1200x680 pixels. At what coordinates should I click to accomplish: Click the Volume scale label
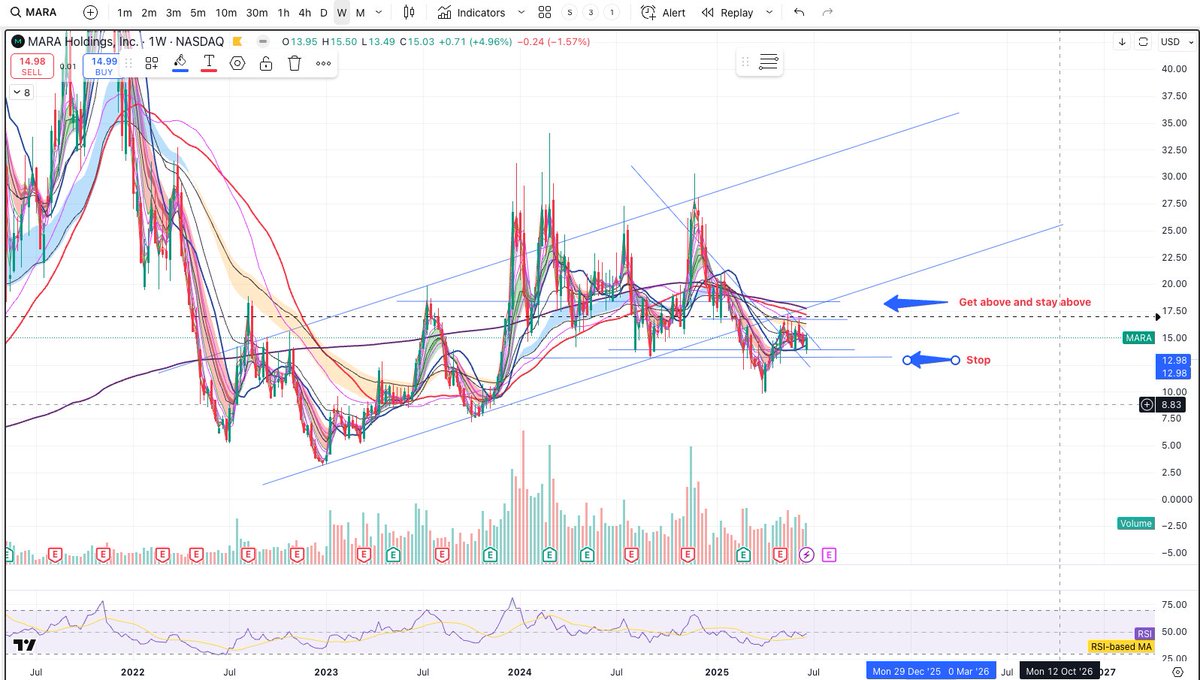pos(1135,523)
